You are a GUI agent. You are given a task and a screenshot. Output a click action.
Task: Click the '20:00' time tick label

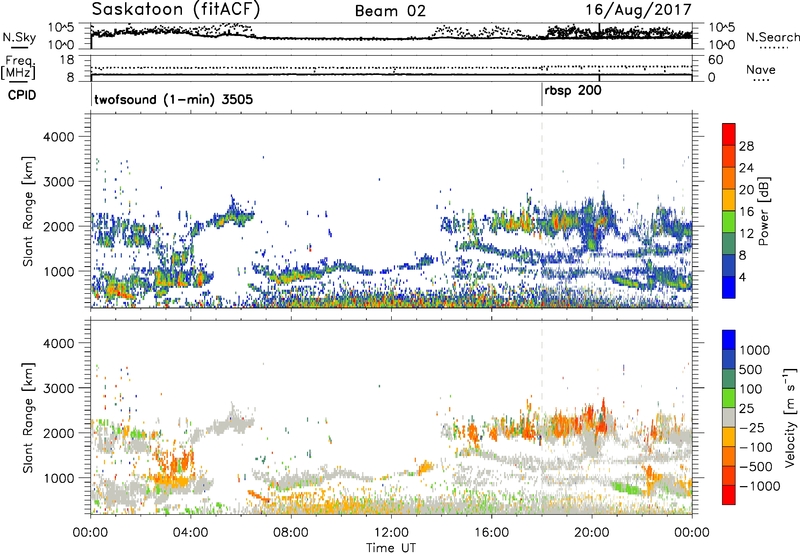click(592, 533)
